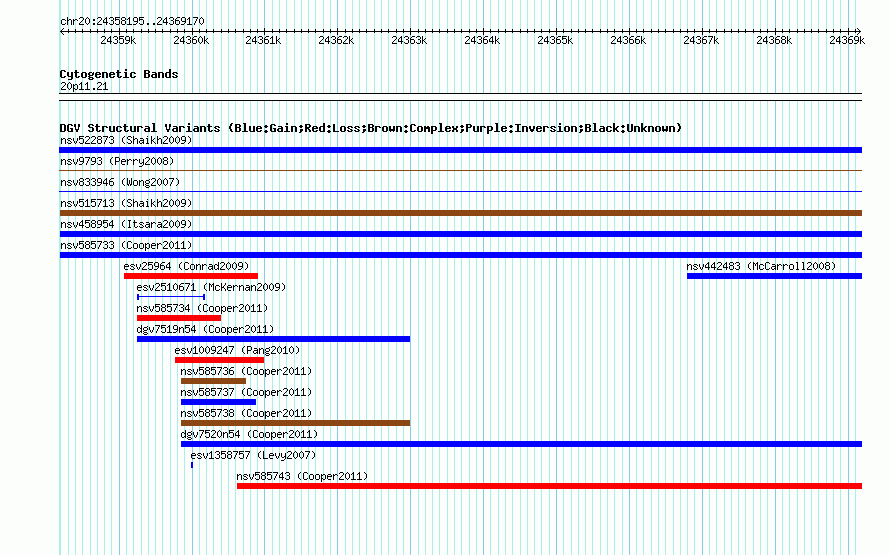Select the red nsv585743 loss bar
This screenshot has height=555, width=890.
(549, 486)
